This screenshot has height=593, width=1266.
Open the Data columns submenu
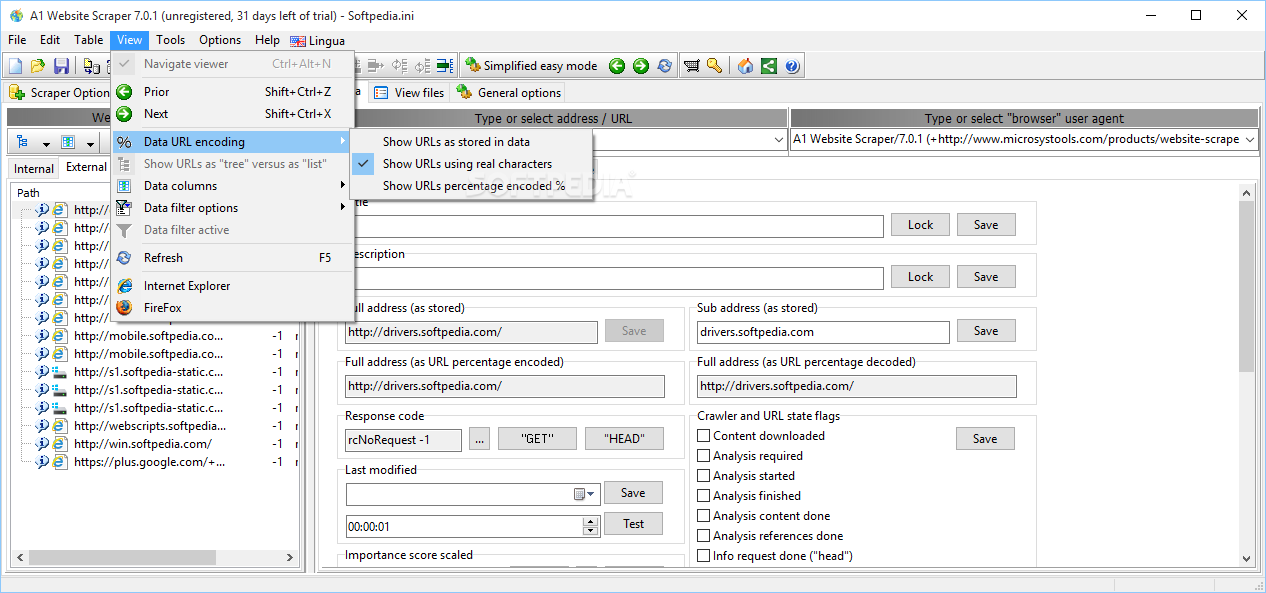click(233, 185)
